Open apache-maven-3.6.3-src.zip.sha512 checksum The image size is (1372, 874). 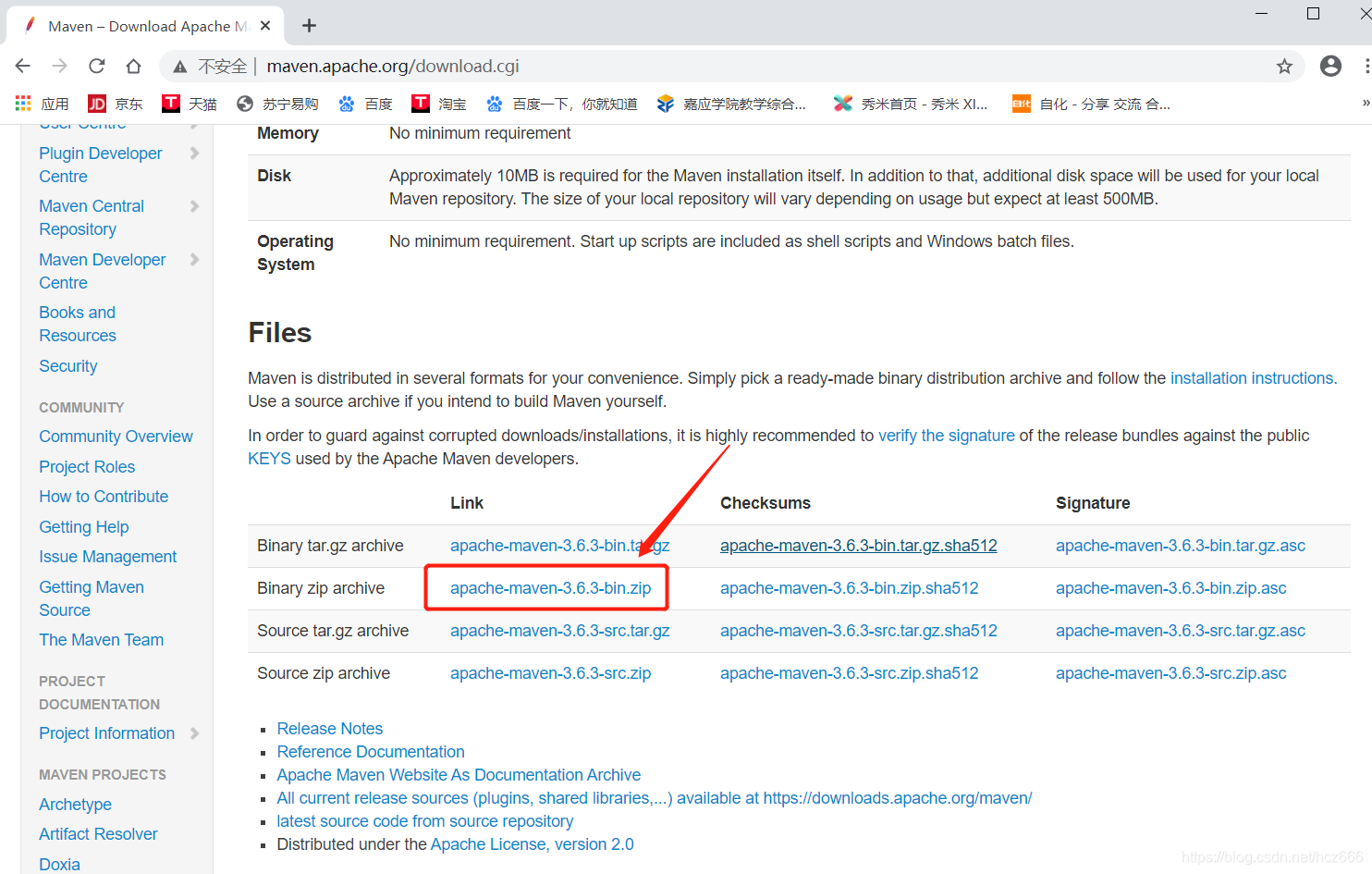tap(849, 673)
